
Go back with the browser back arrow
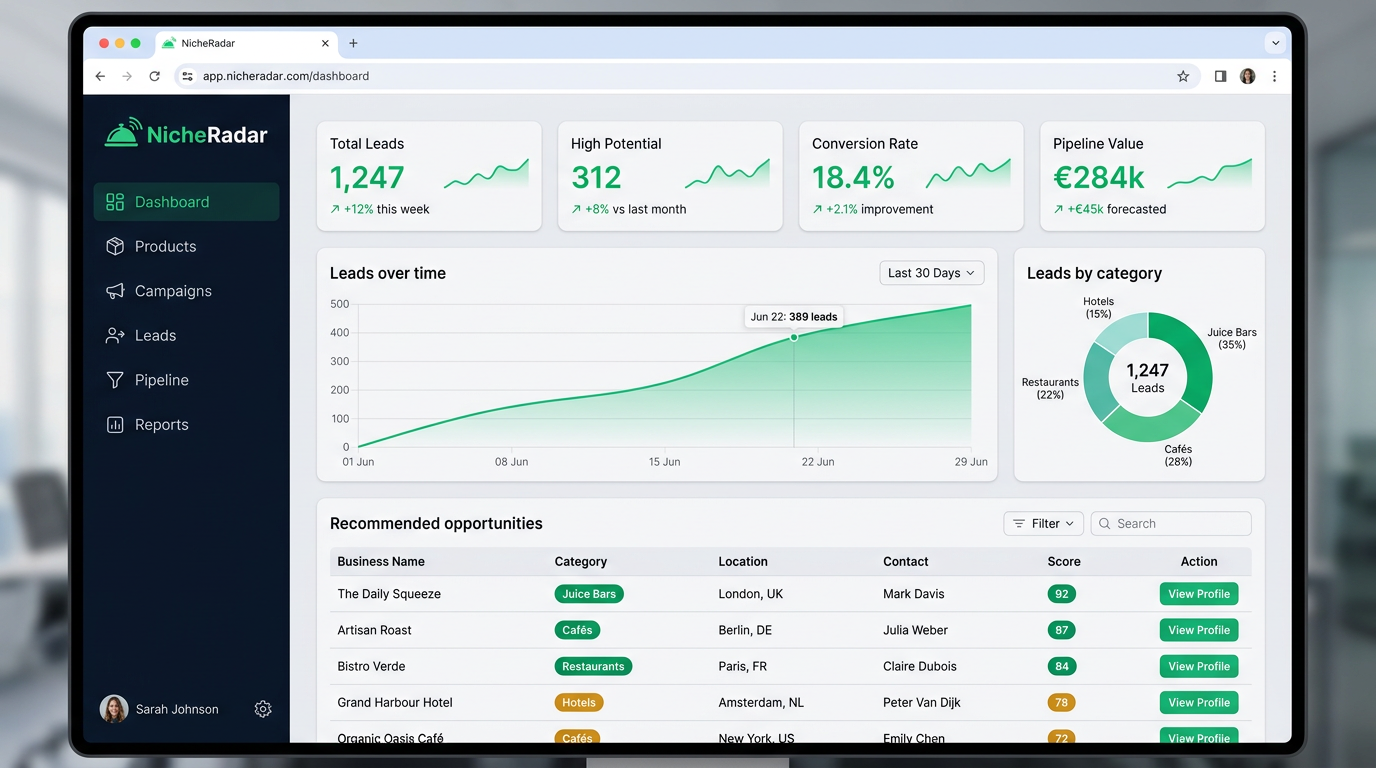[100, 76]
